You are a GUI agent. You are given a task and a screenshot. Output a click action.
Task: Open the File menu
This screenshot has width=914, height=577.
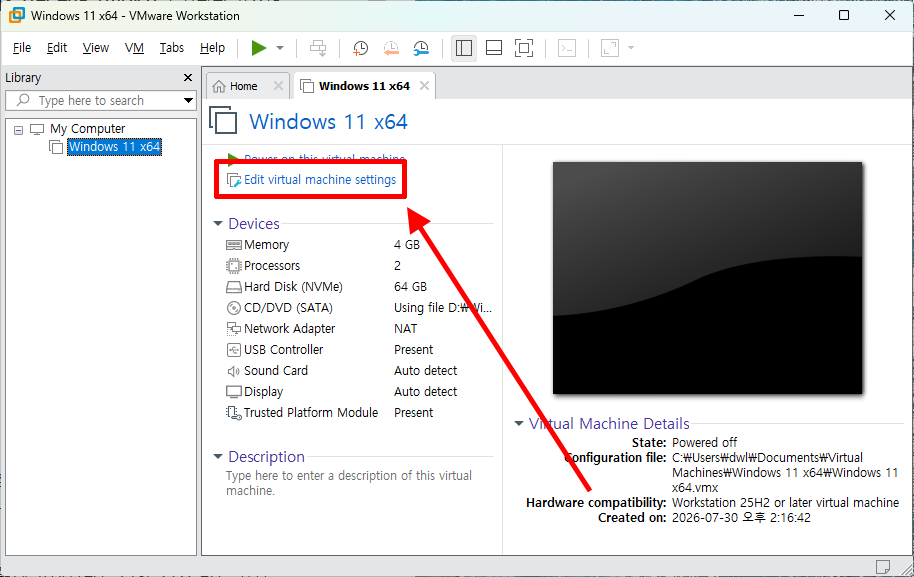(x=22, y=48)
